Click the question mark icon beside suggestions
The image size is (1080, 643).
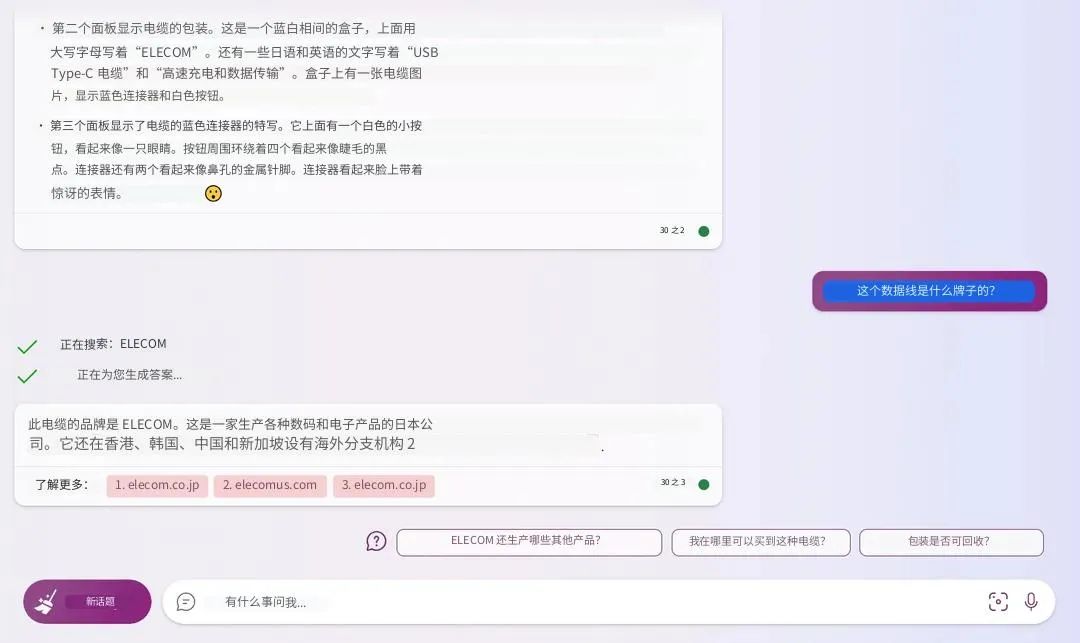tap(376, 541)
